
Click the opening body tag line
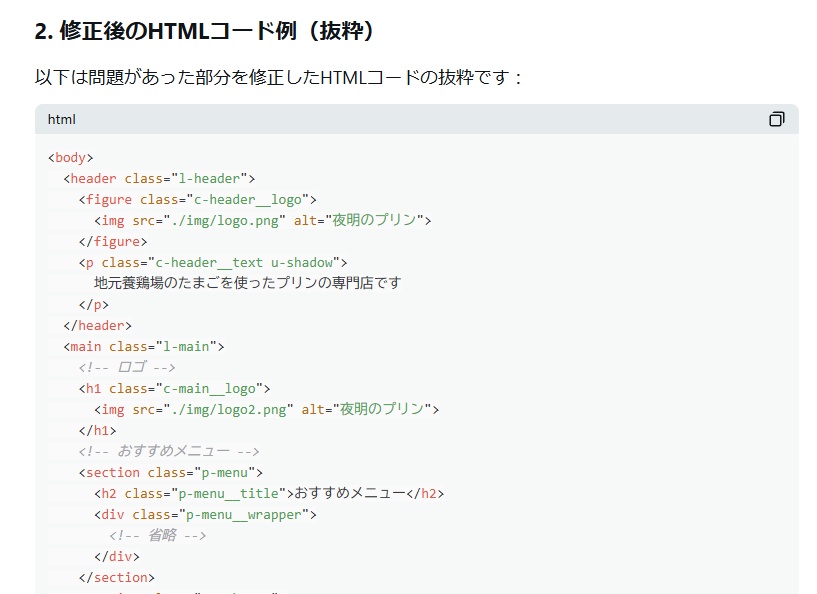point(70,157)
